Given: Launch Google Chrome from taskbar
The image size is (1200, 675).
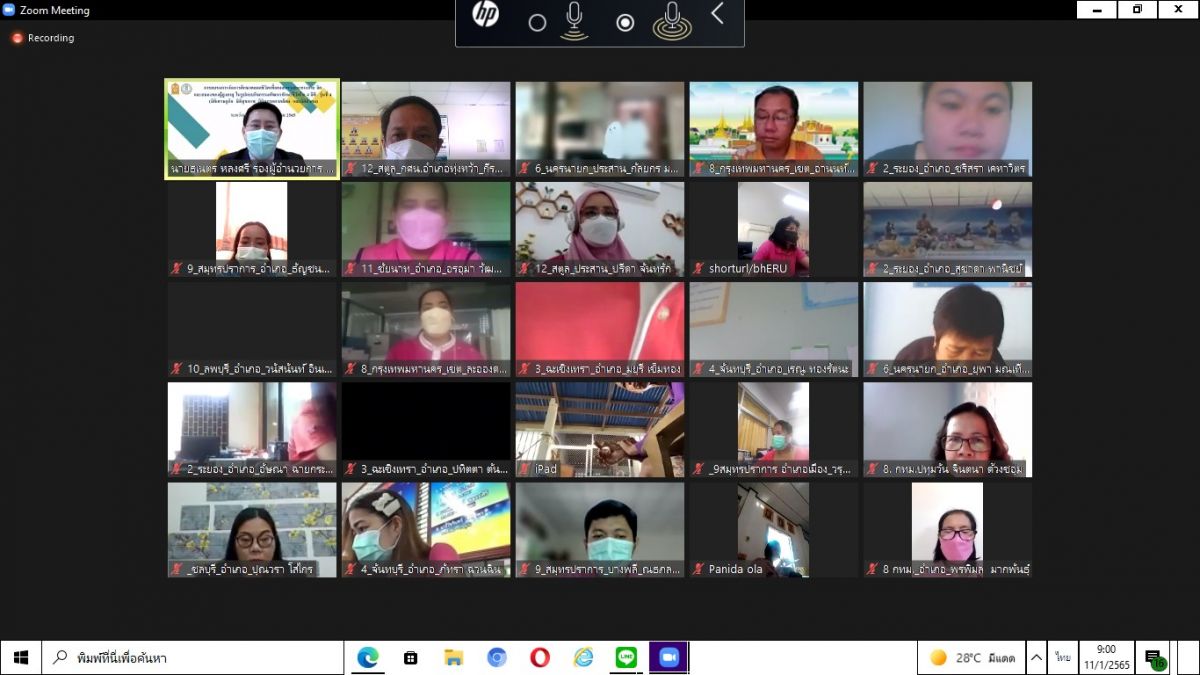Looking at the screenshot, I should (x=496, y=657).
